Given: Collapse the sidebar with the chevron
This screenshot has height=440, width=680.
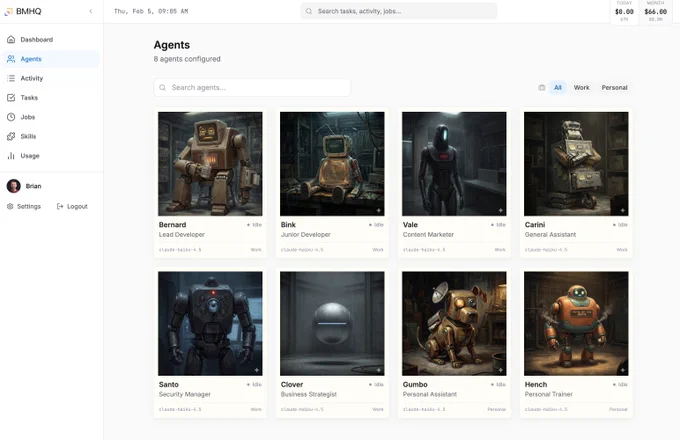Looking at the screenshot, I should click(x=91, y=11).
